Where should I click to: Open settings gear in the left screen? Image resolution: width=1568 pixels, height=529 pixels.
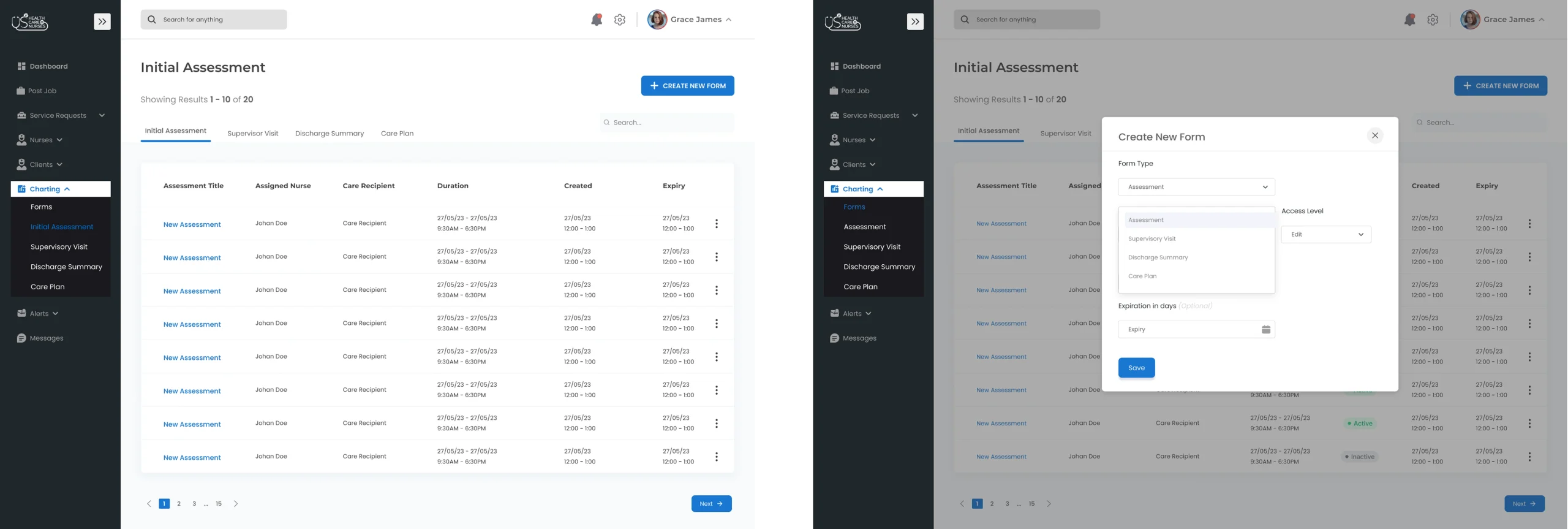[x=620, y=20]
